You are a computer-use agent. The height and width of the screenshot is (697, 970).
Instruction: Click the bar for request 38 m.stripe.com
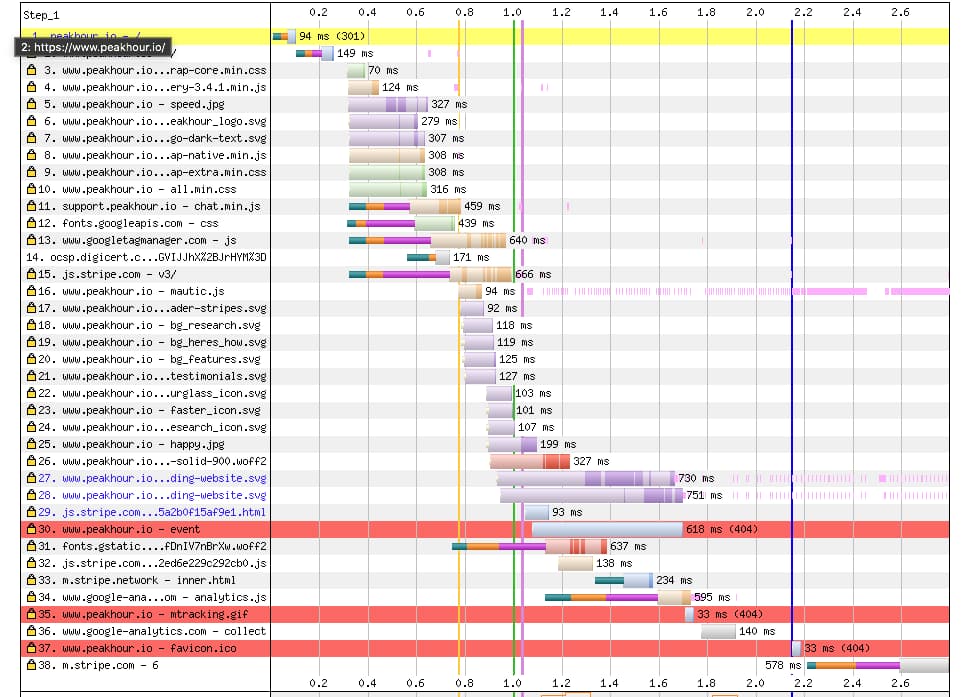[x=878, y=665]
